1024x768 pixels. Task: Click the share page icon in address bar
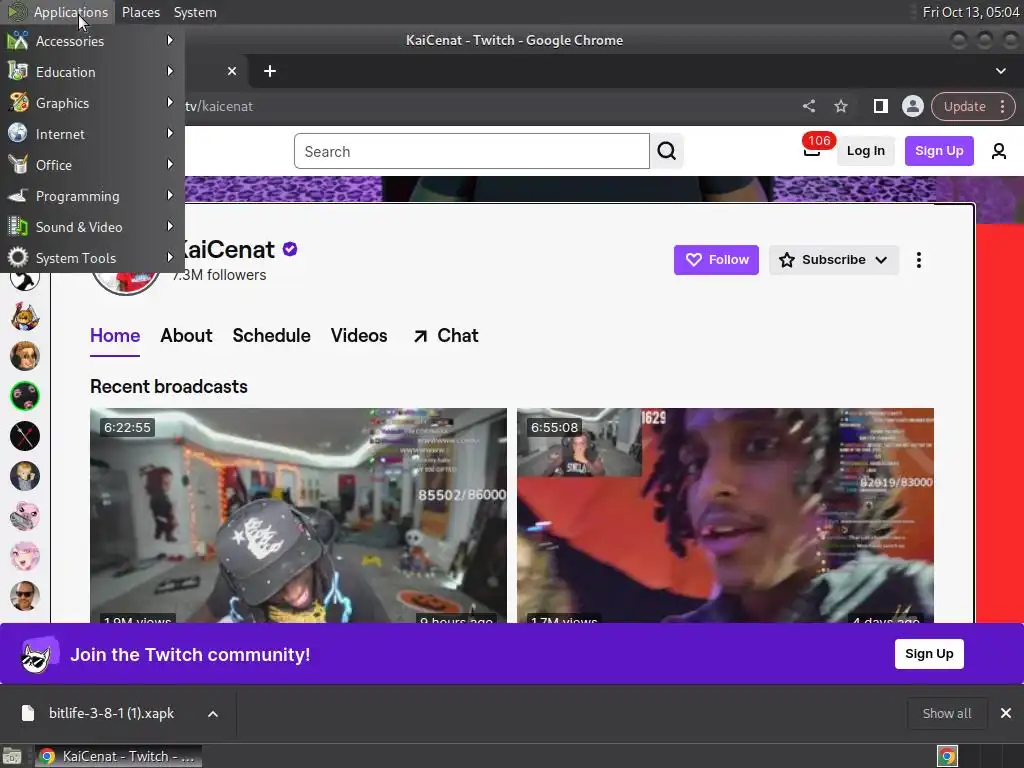pos(808,106)
